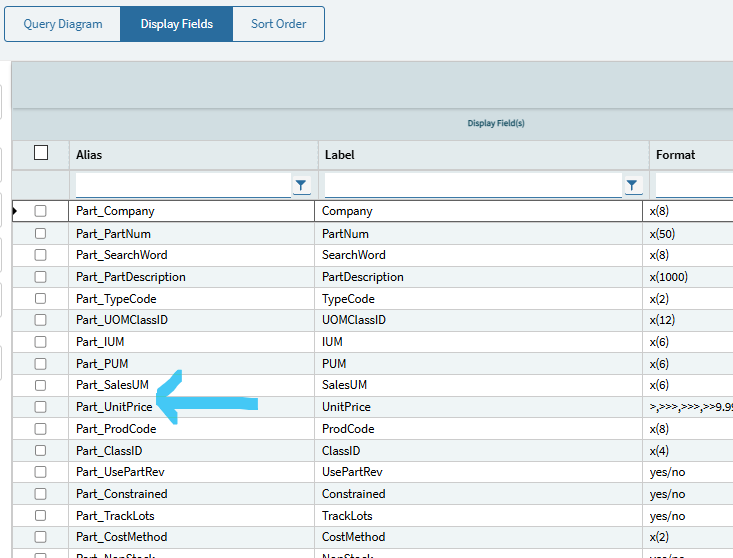Select the Part_SearchWord alias cell
This screenshot has width=733, height=558.
click(192, 255)
